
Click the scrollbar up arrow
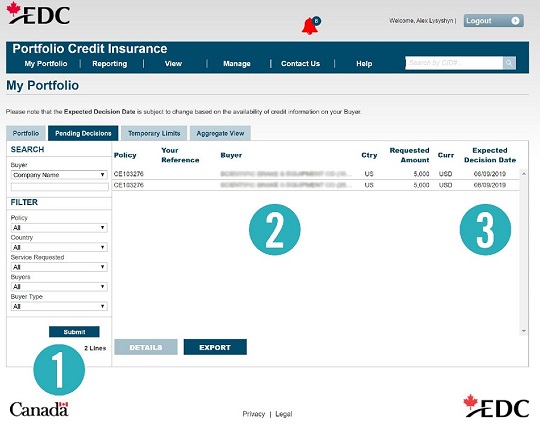point(523,174)
